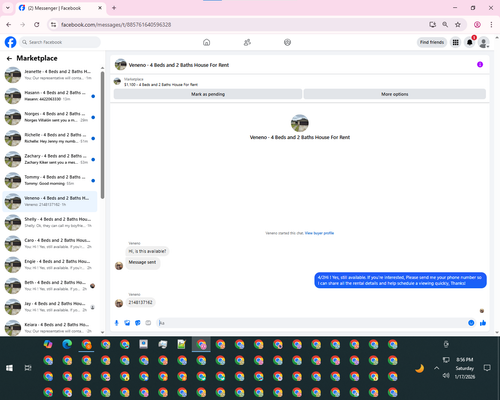Bookmark this page with the star

point(458,25)
